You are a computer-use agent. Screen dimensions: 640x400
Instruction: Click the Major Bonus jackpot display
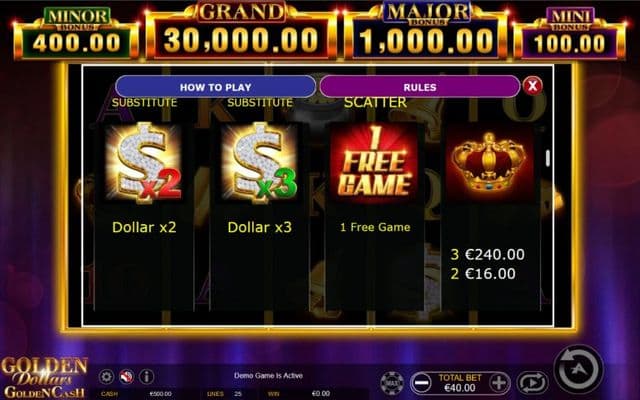click(427, 31)
